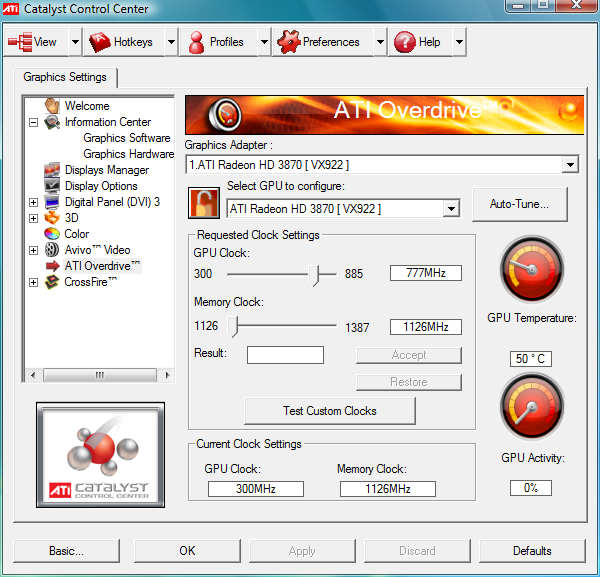Screen dimensions: 600x577
Task: Open the Graphics Adapter dropdown
Action: tap(570, 165)
